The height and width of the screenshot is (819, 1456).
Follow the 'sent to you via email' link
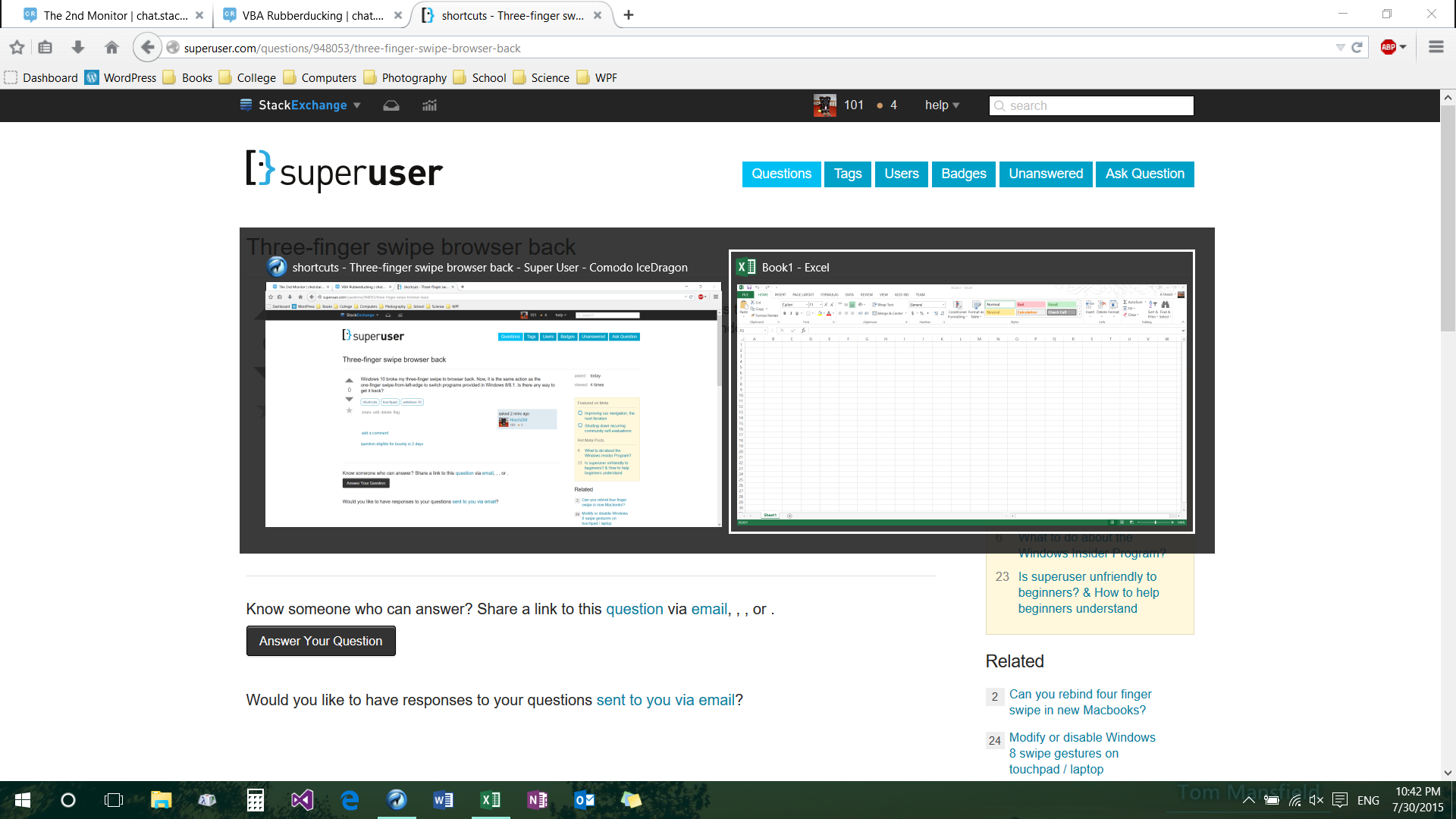click(x=665, y=700)
